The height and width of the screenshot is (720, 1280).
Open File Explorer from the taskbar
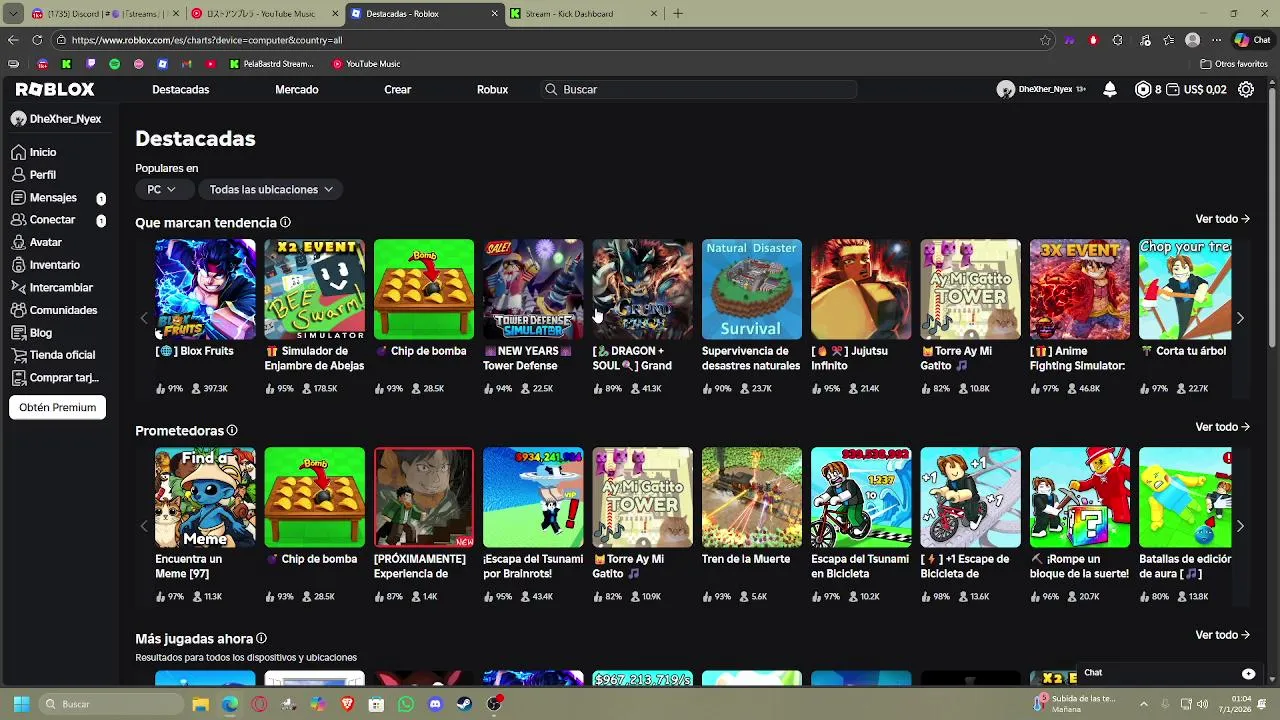(x=200, y=704)
